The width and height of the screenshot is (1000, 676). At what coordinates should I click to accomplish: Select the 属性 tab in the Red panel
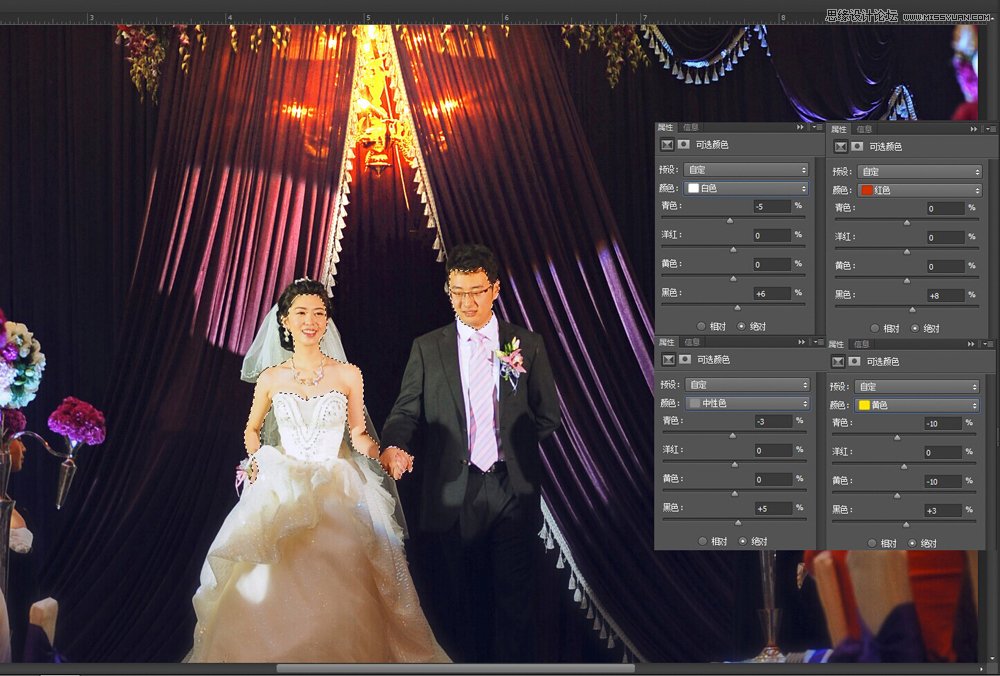[839, 129]
